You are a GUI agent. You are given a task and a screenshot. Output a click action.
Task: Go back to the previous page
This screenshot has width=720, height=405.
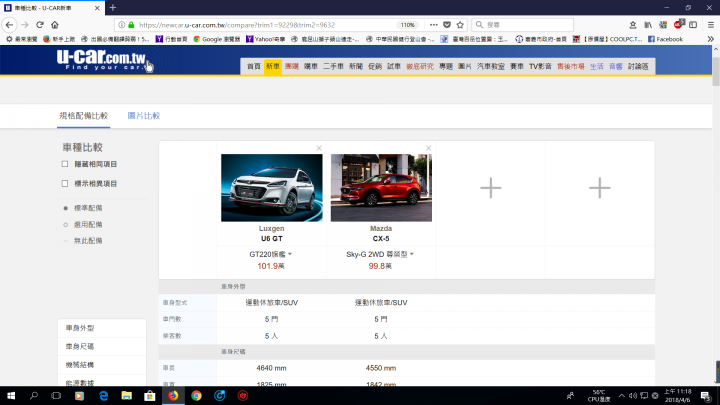click(9, 25)
